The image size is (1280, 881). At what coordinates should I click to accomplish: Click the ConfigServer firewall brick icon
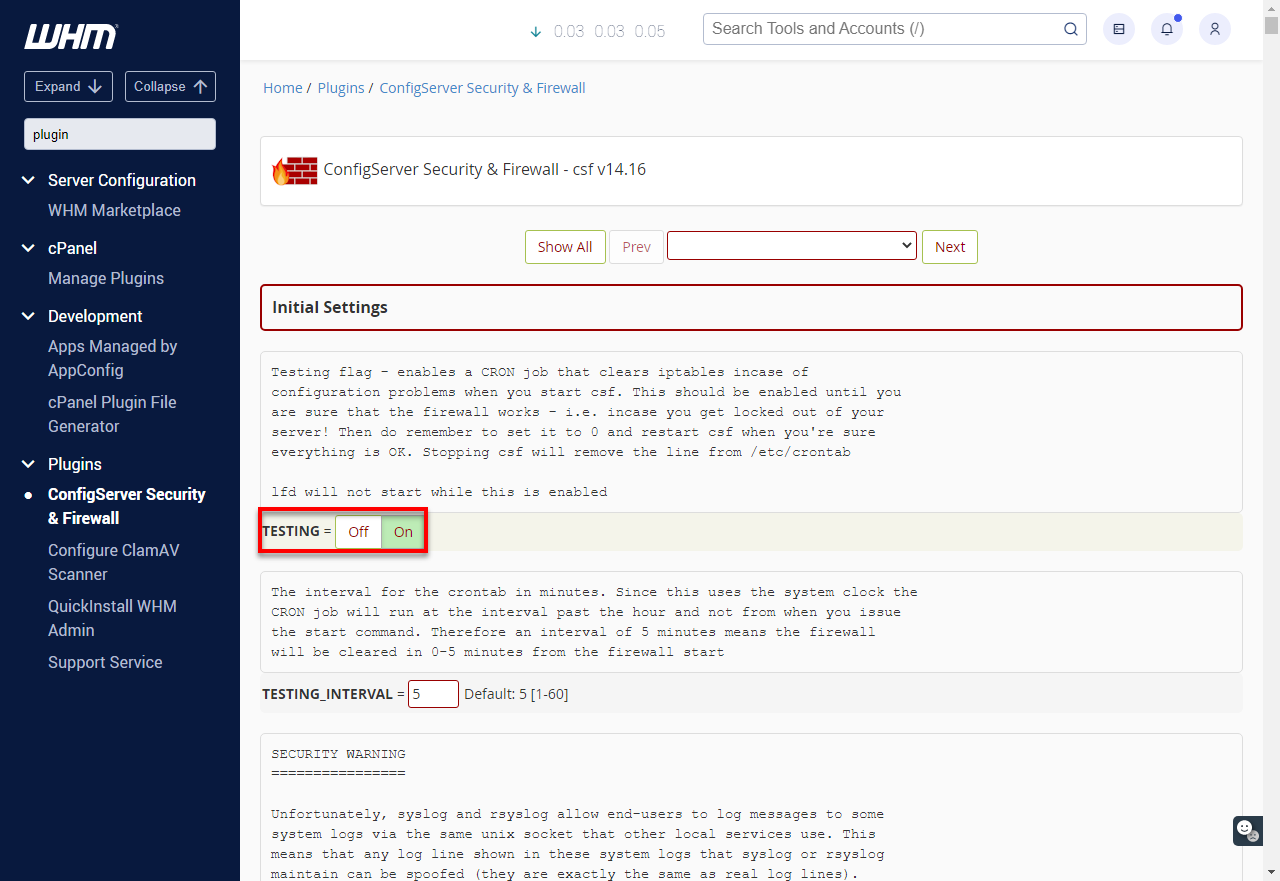293,170
